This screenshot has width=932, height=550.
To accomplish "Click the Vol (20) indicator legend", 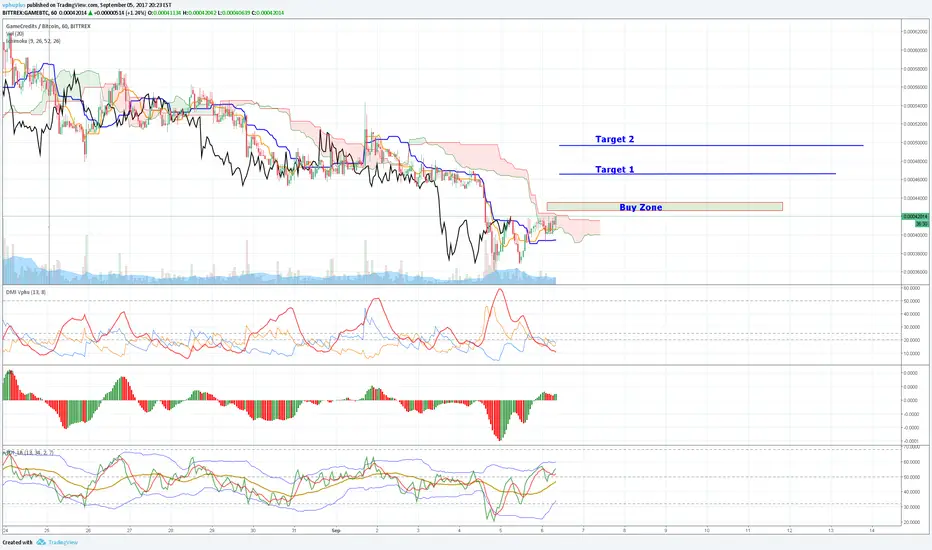I will (15, 34).
